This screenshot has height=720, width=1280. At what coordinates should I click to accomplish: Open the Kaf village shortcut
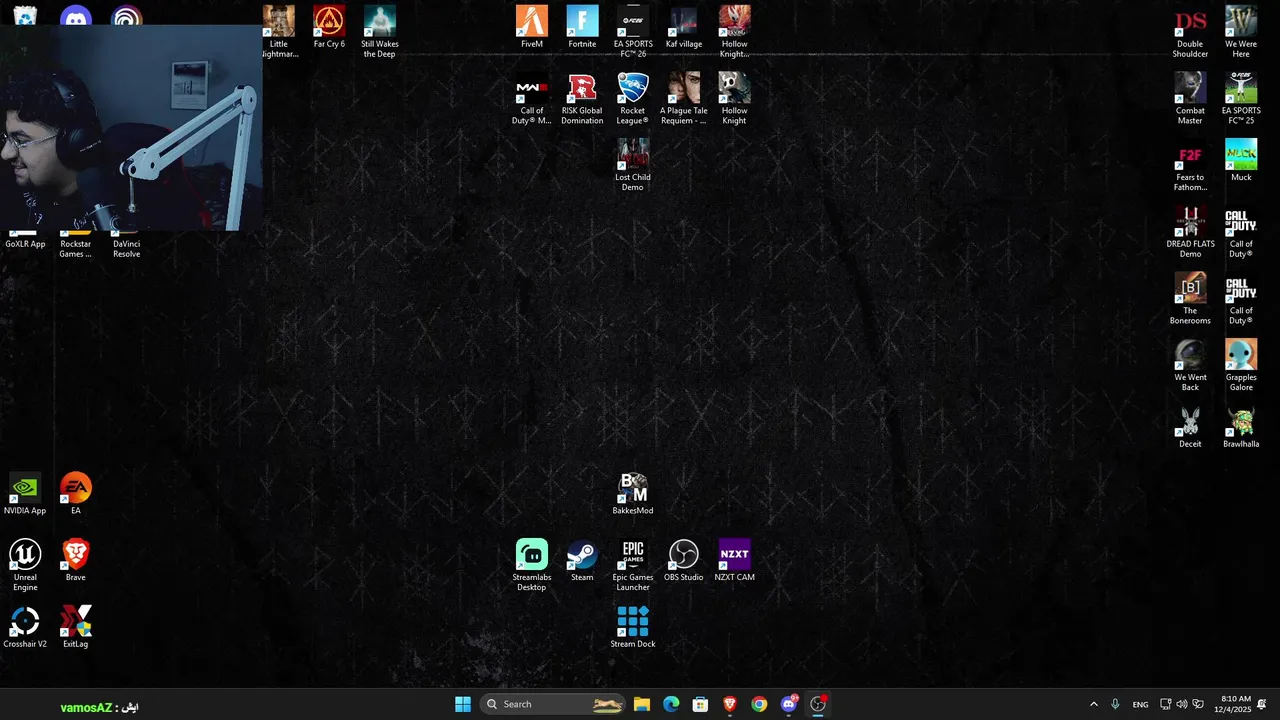(684, 27)
